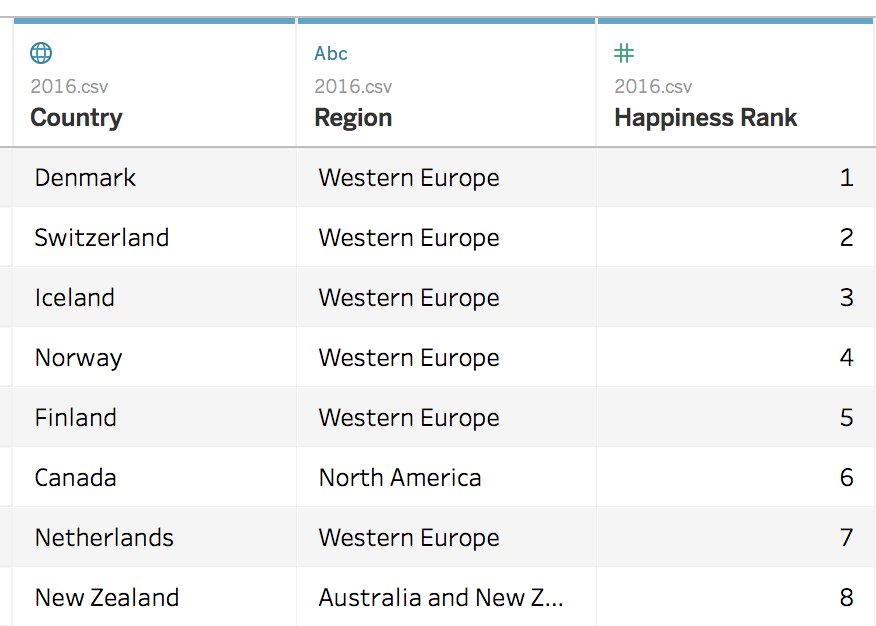Select the Netherlands cell
Viewport: 876px width, 626px height.
(104, 538)
